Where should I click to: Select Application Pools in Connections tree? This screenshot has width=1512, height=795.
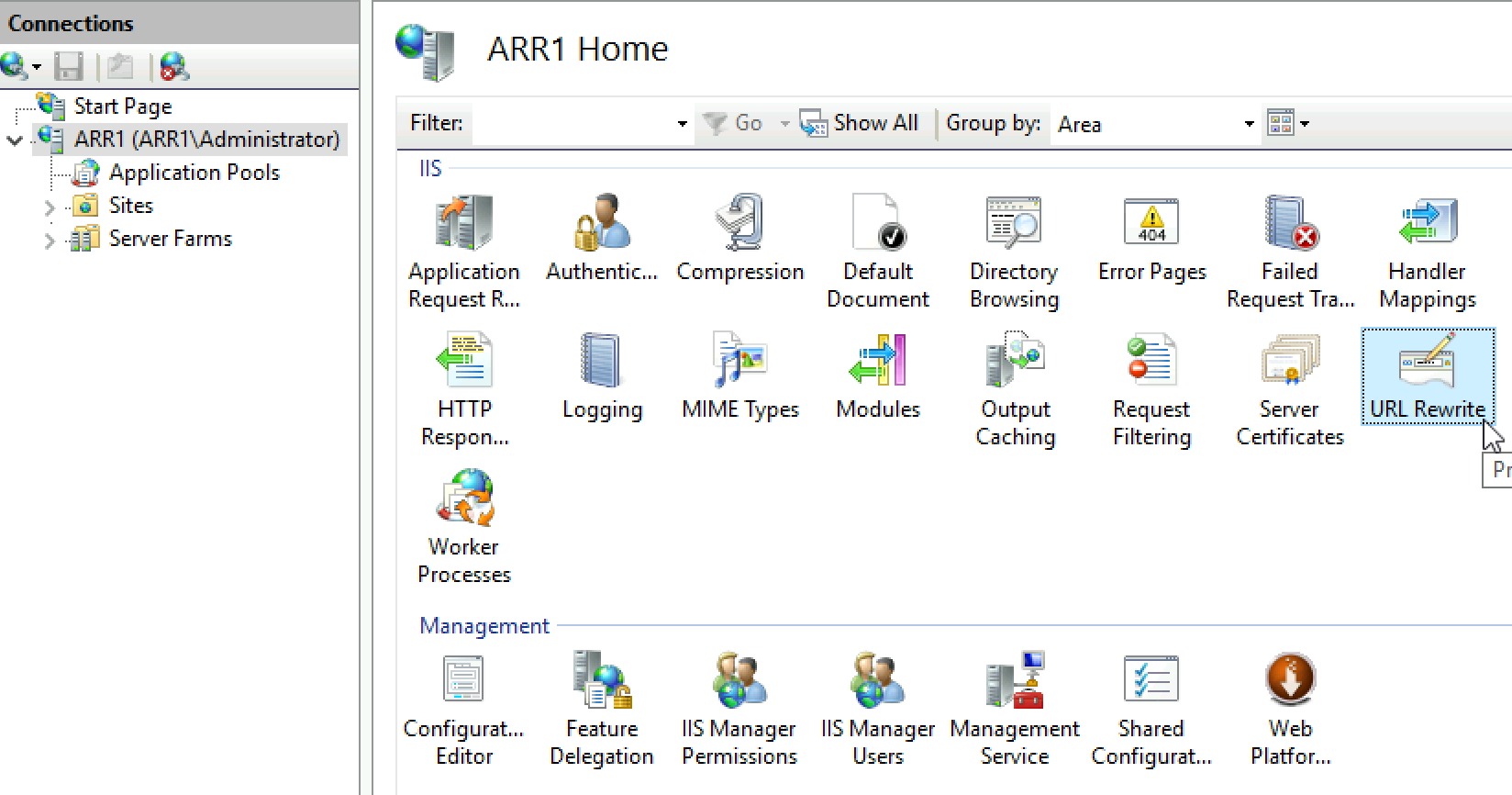click(x=194, y=173)
